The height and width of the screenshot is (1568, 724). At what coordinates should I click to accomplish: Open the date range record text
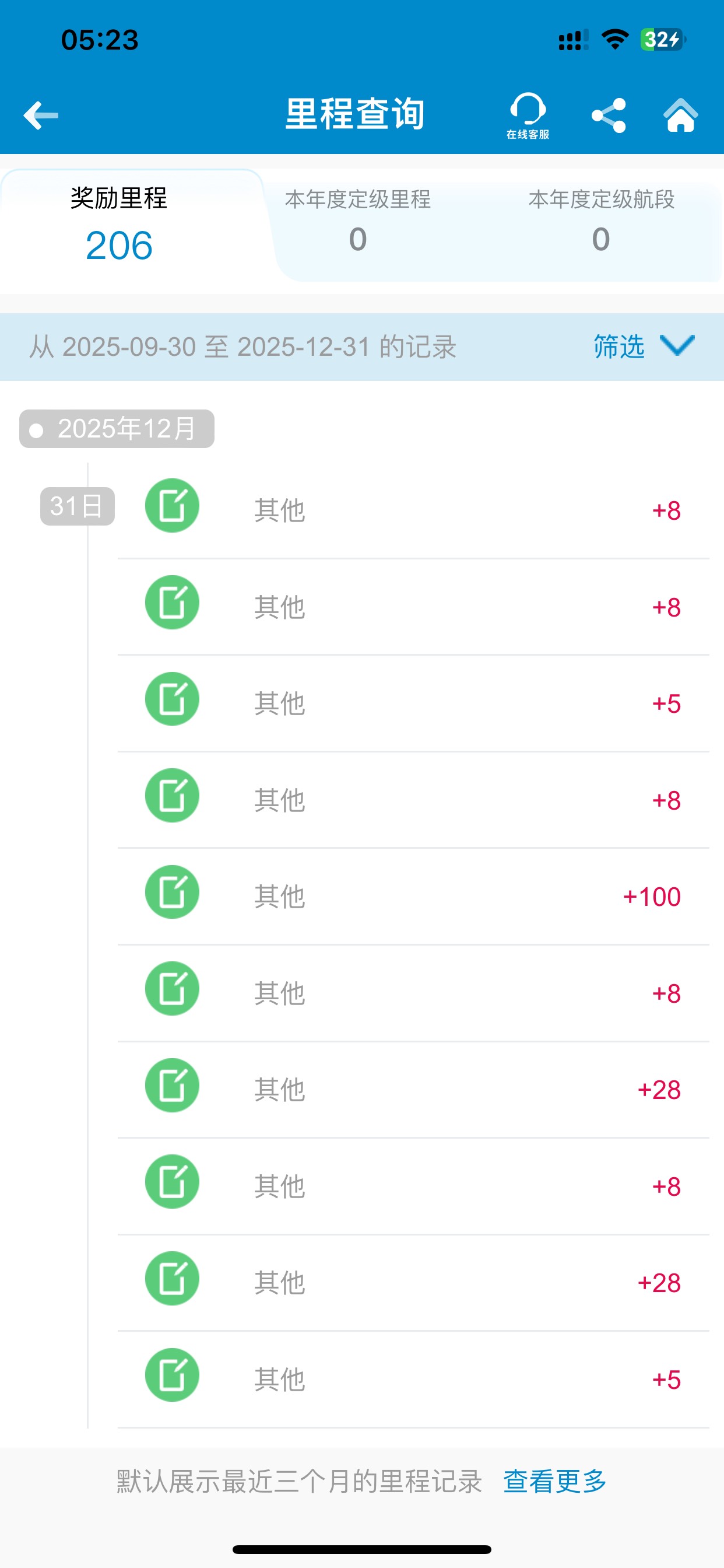[243, 347]
